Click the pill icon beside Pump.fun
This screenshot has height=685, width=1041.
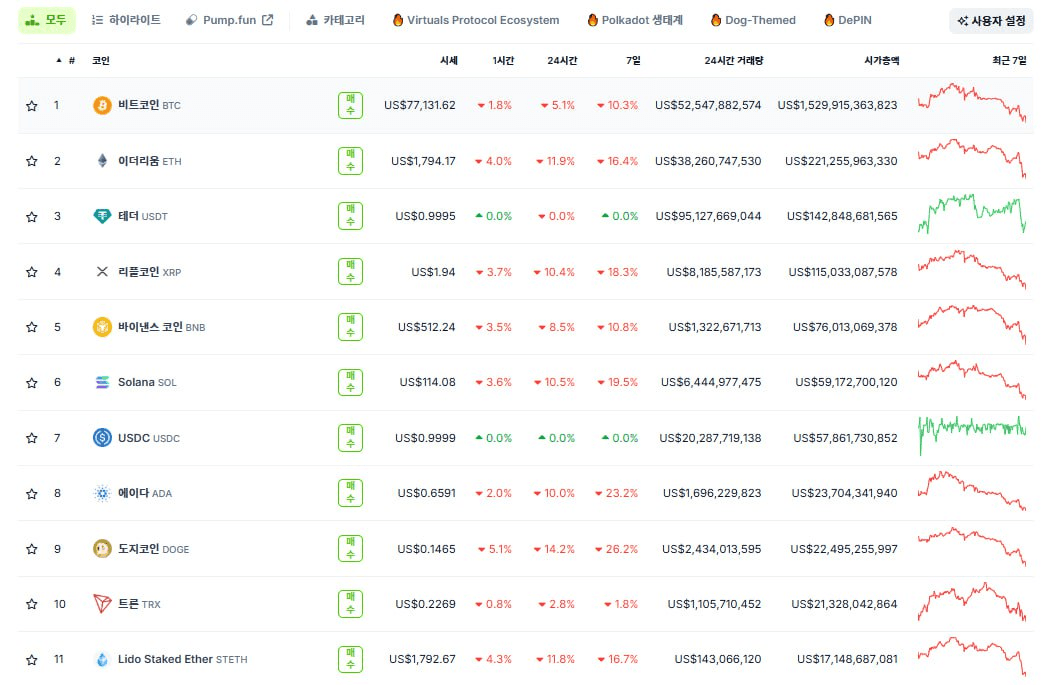coord(191,21)
